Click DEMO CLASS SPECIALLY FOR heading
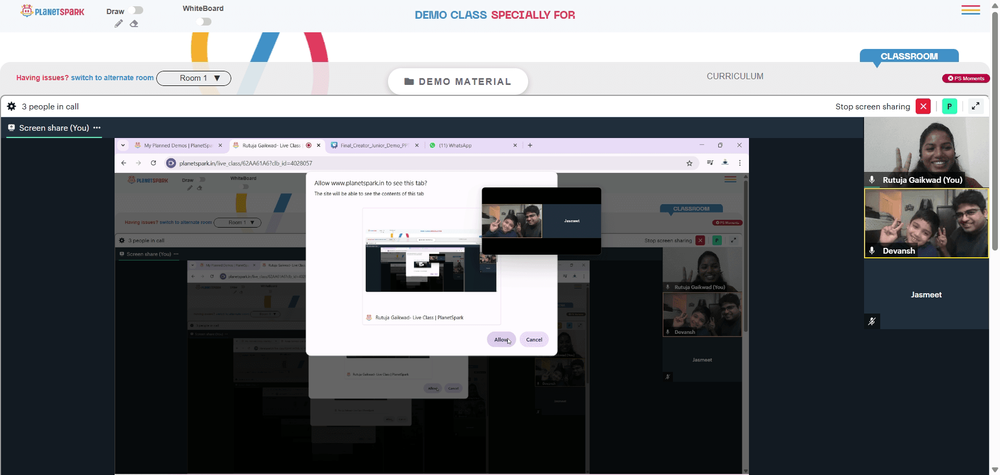This screenshot has width=1000, height=475. coord(495,15)
